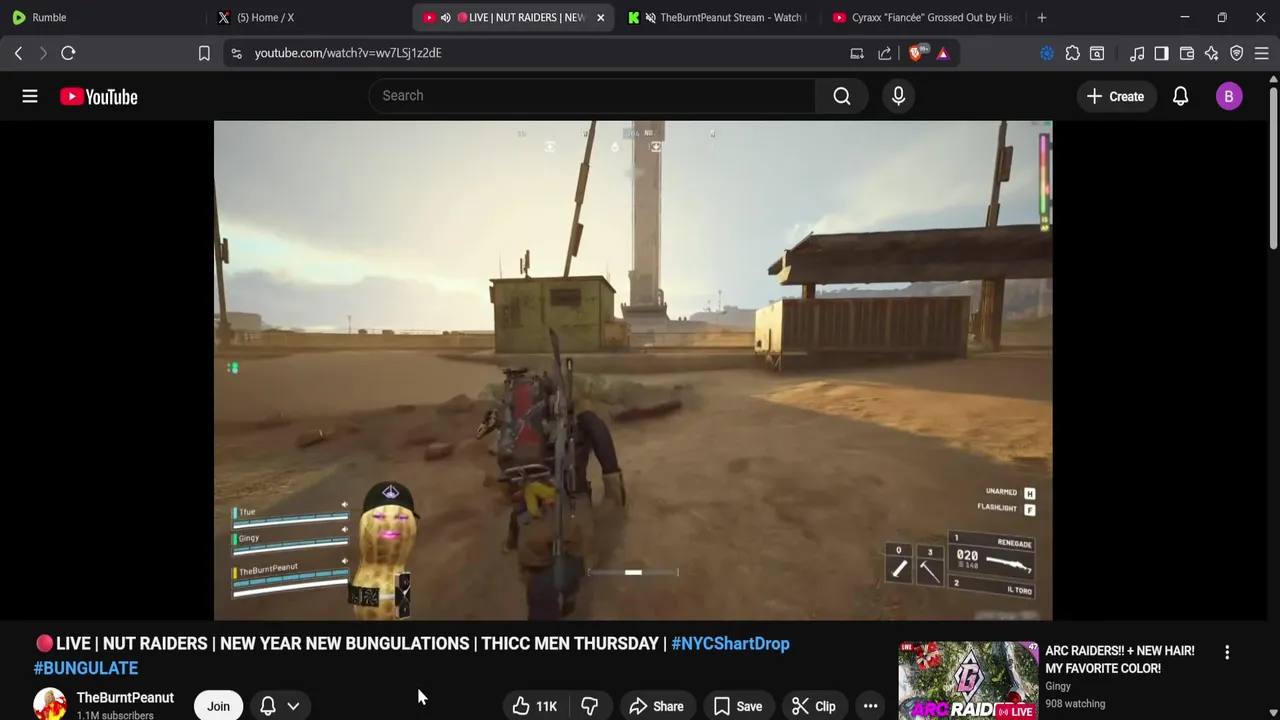Open options menu for Gingy live recommendation
The height and width of the screenshot is (720, 1280).
pos(1227,652)
